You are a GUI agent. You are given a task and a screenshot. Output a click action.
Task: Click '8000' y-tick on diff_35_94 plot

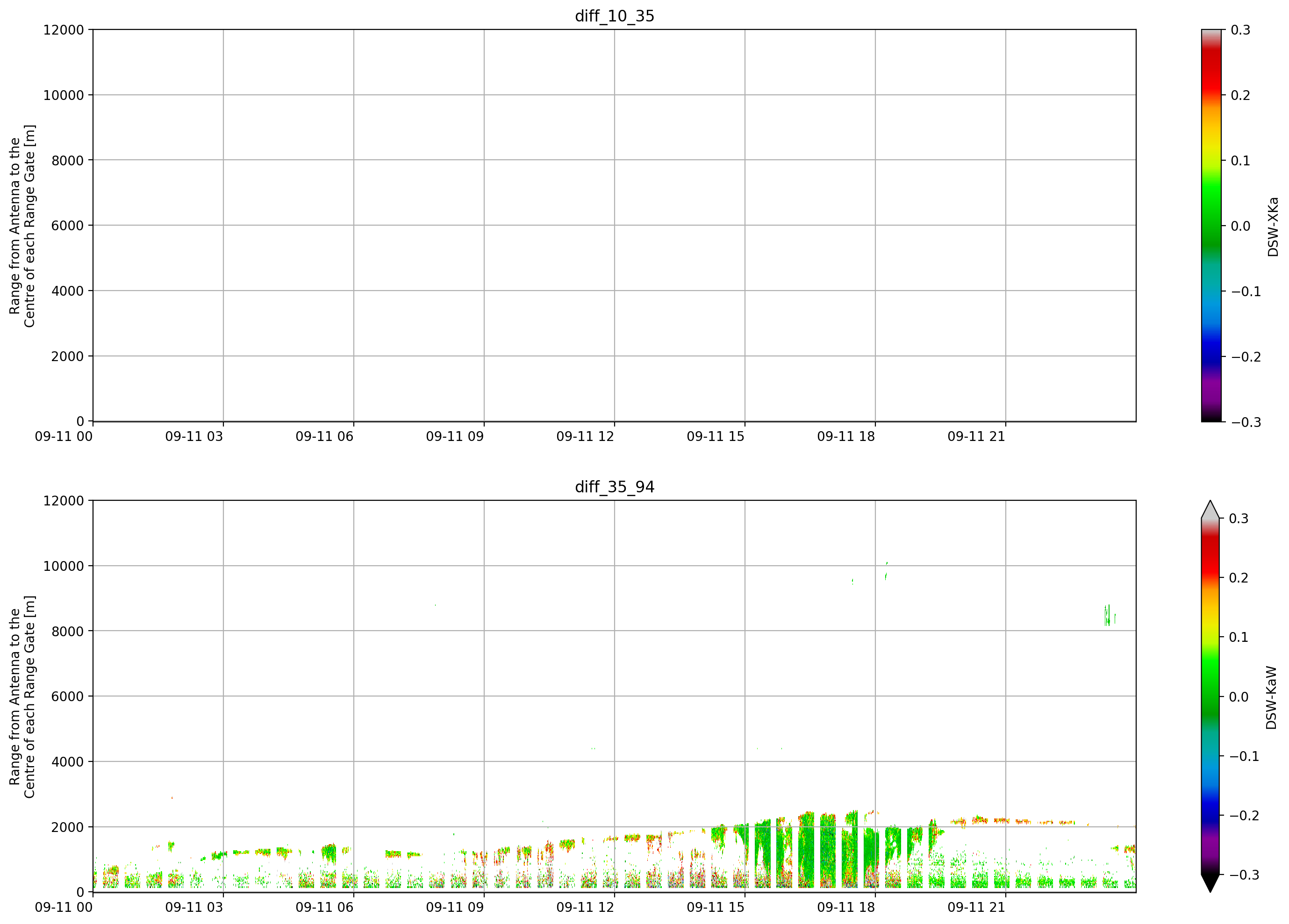(x=68, y=631)
